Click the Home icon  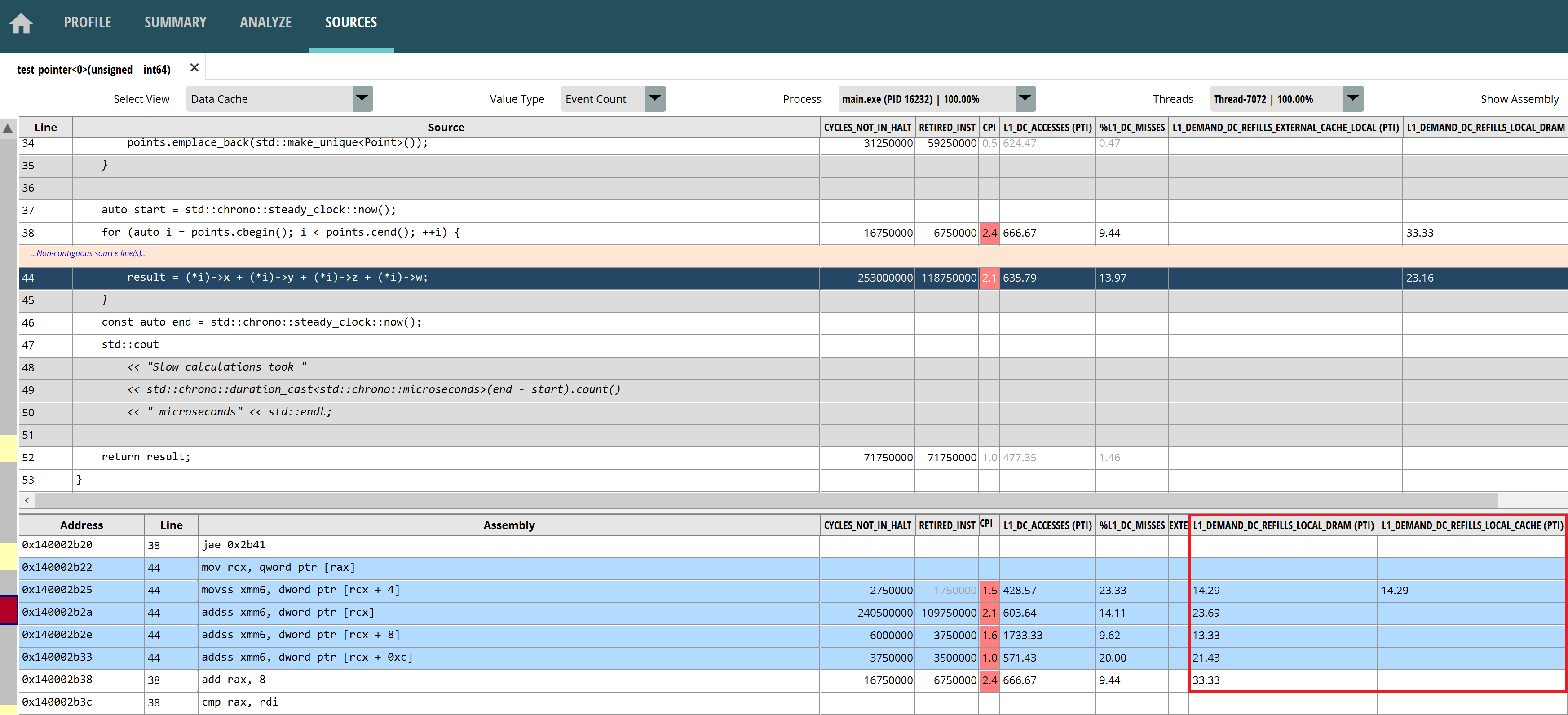21,23
